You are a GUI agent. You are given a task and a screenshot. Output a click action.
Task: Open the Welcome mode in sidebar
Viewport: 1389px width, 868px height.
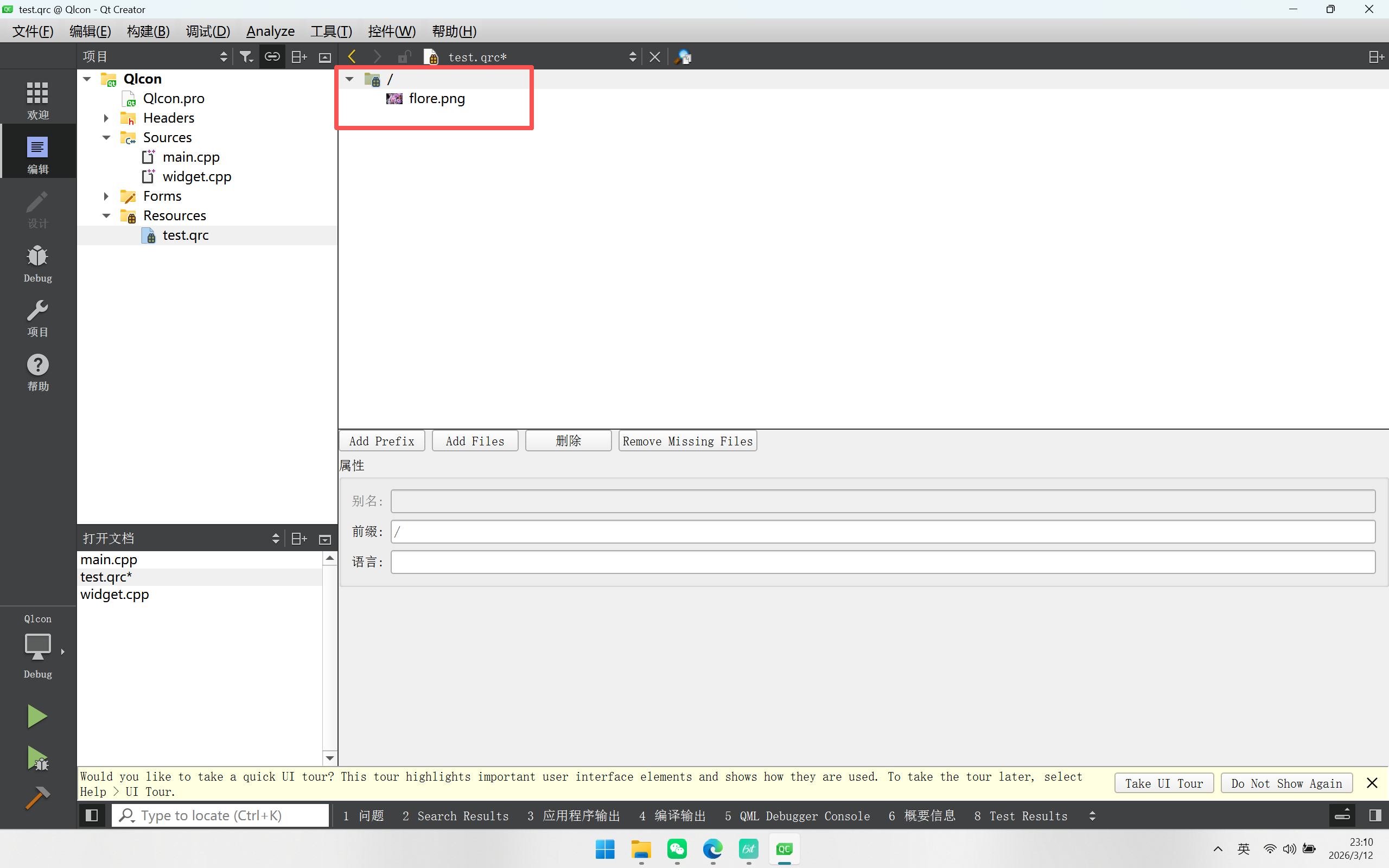tap(37, 99)
